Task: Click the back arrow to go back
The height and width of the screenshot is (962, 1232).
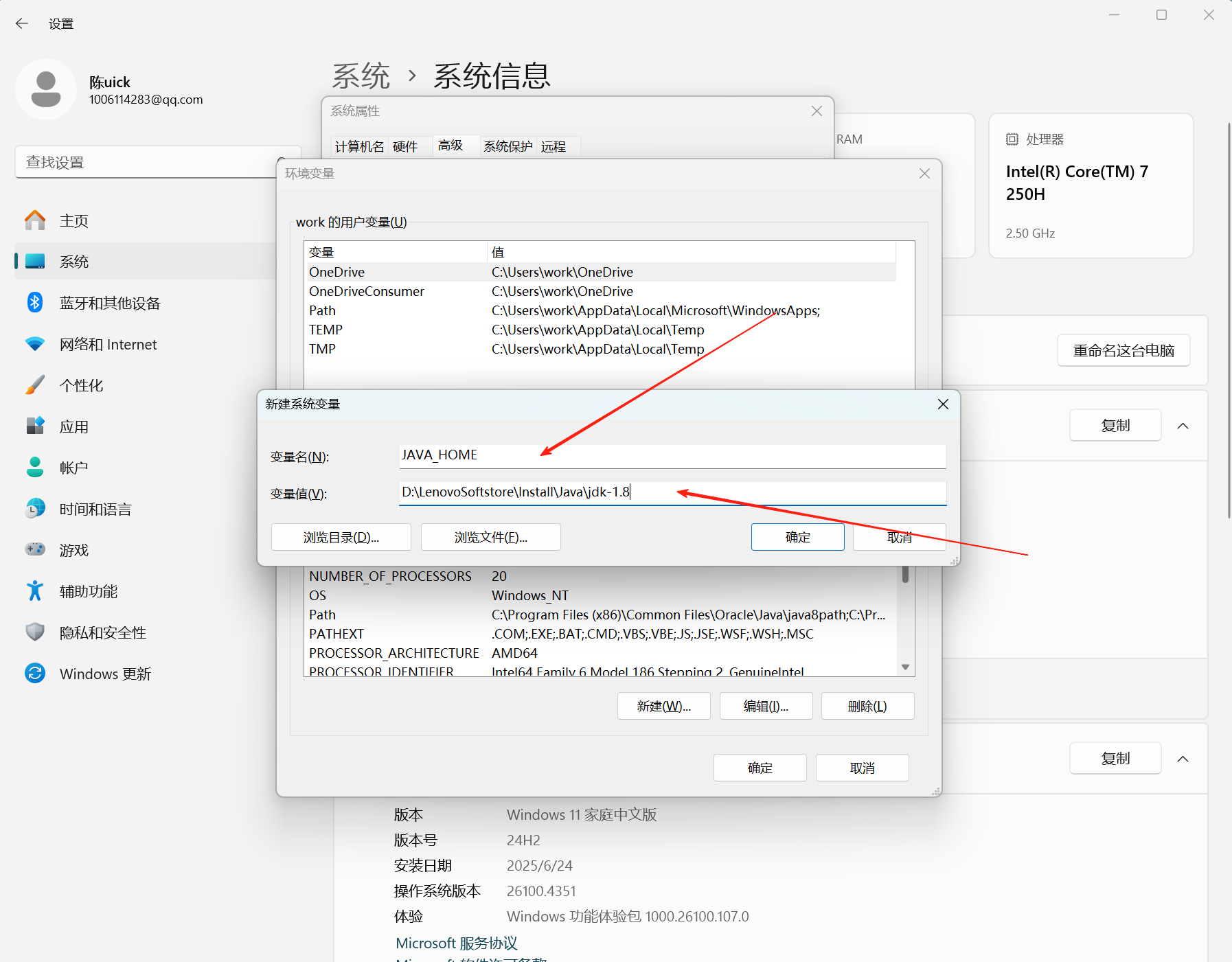Action: click(x=21, y=23)
